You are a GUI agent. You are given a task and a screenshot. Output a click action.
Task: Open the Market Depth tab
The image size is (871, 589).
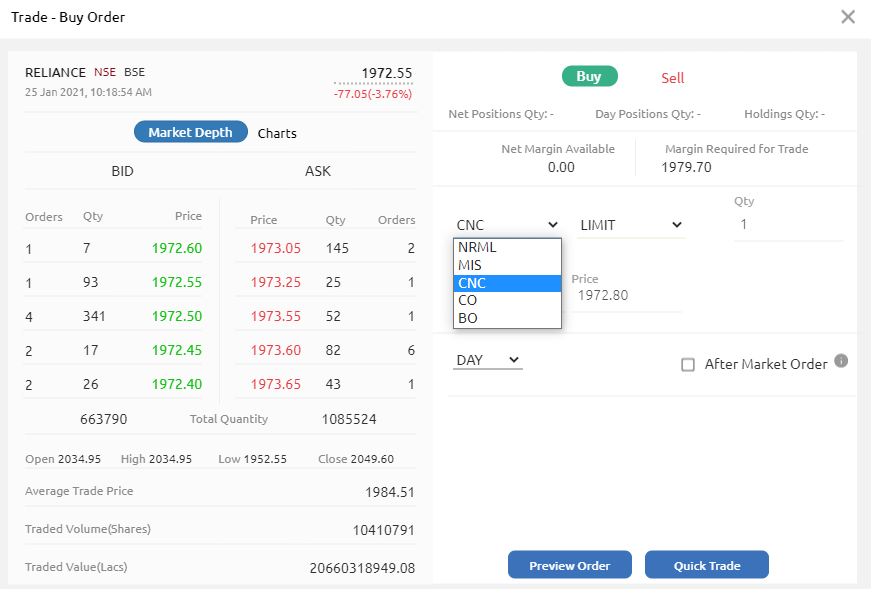coord(190,132)
